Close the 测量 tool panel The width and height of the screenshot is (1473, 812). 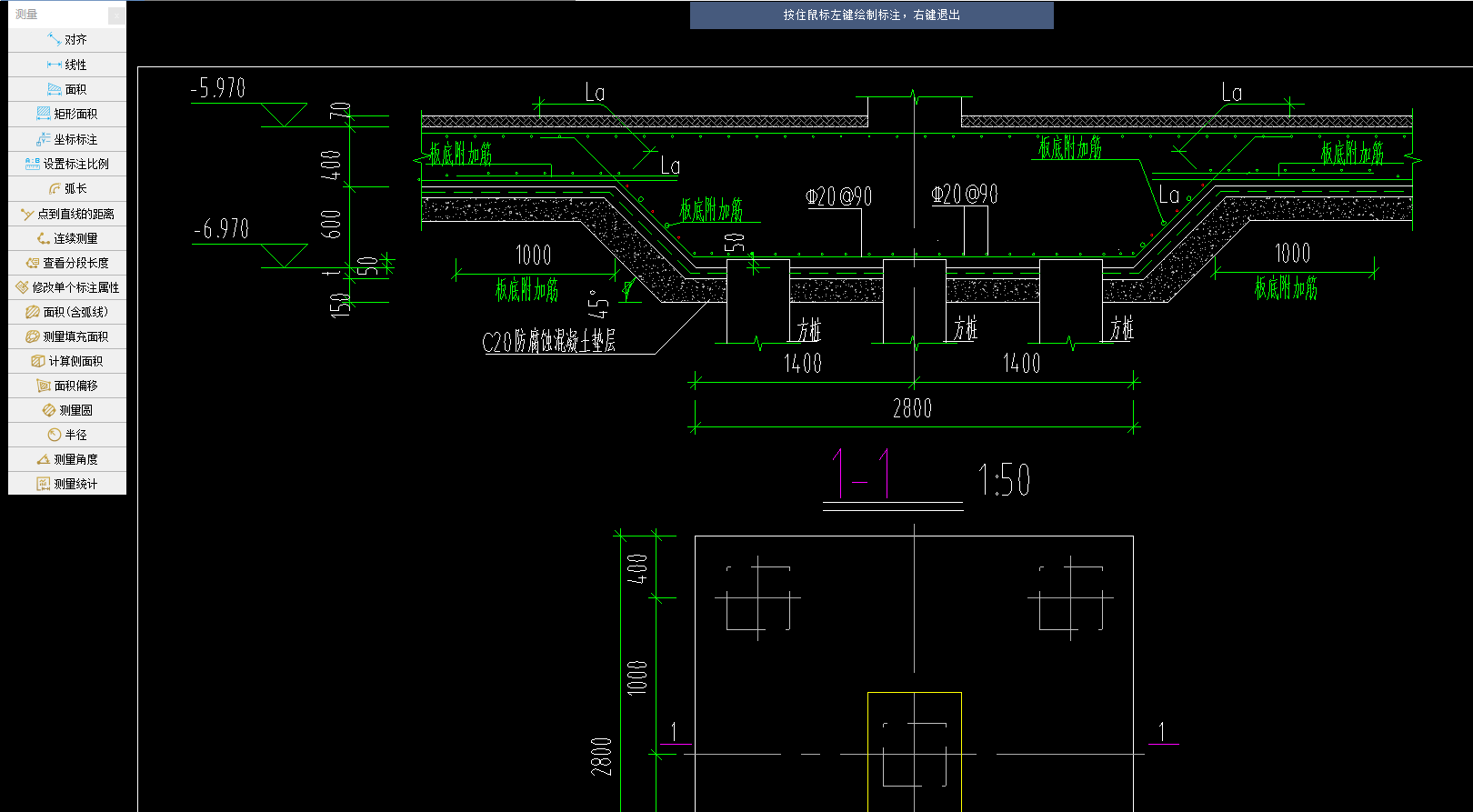pos(116,15)
